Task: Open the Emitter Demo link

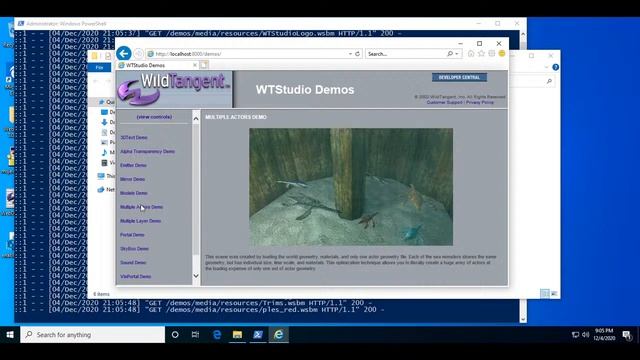Action: pyautogui.click(x=133, y=165)
